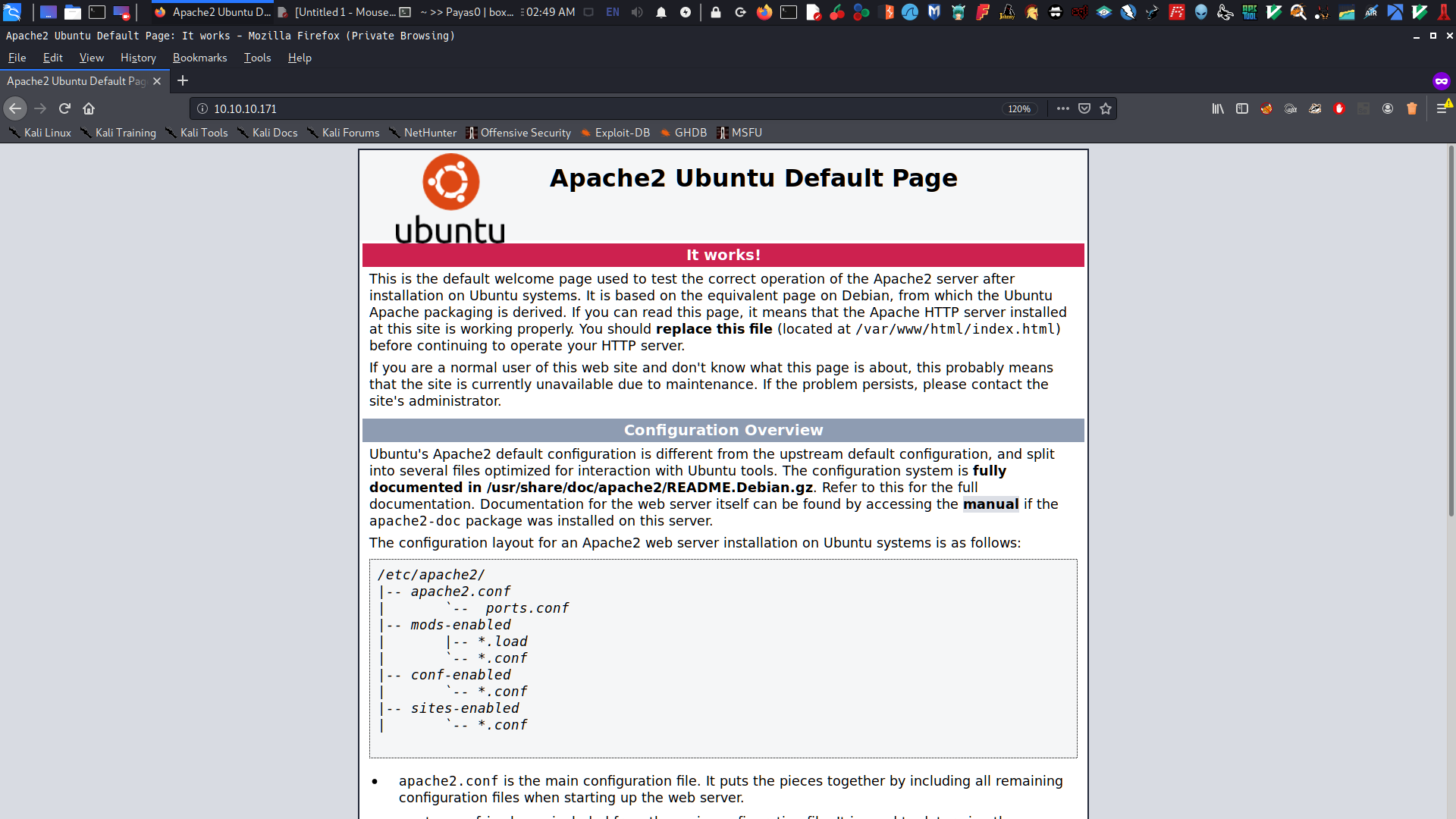1456x819 pixels.
Task: Lock the screen with padlock icon
Action: [x=716, y=12]
